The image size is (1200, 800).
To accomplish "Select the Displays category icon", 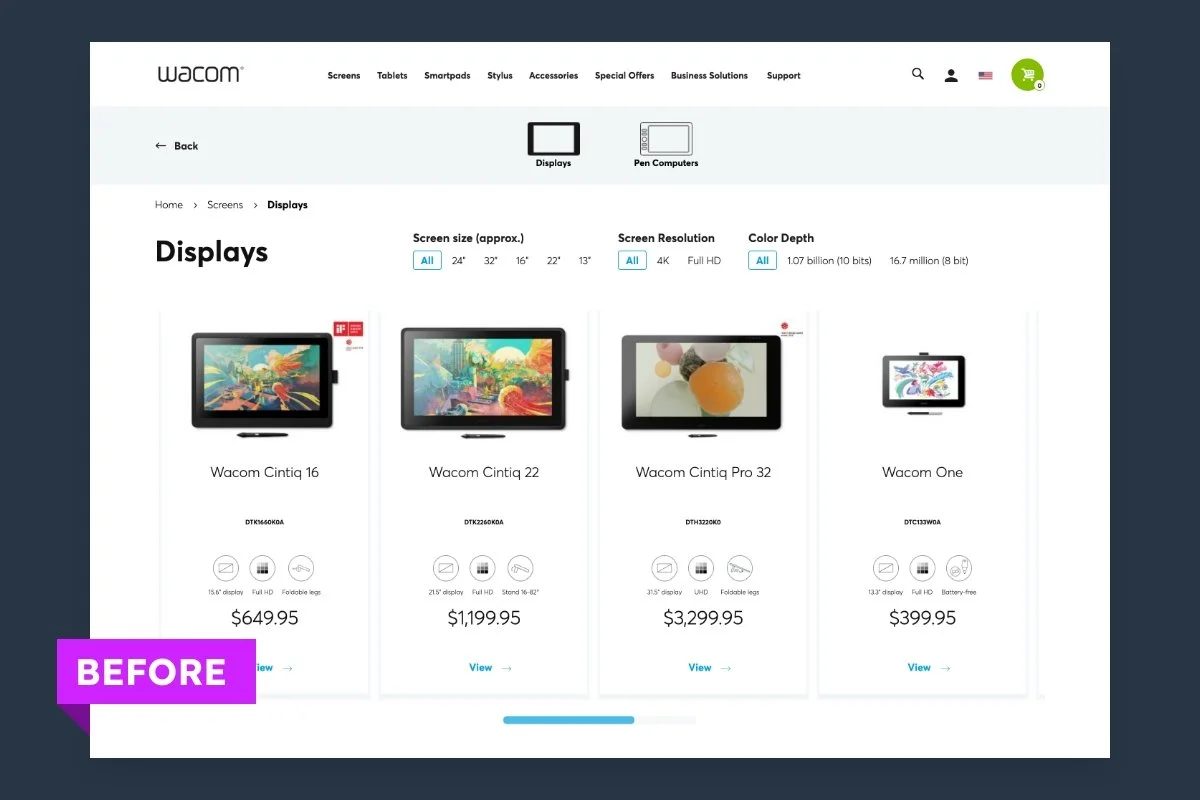I will tap(553, 139).
